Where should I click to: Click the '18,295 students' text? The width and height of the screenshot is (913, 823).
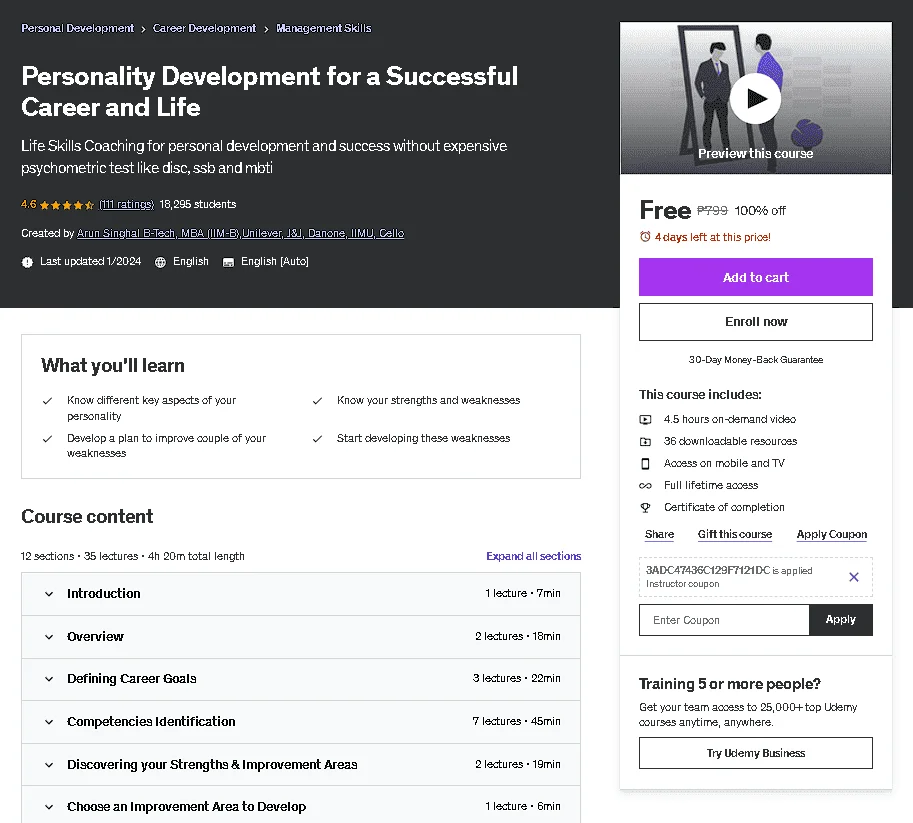[198, 204]
